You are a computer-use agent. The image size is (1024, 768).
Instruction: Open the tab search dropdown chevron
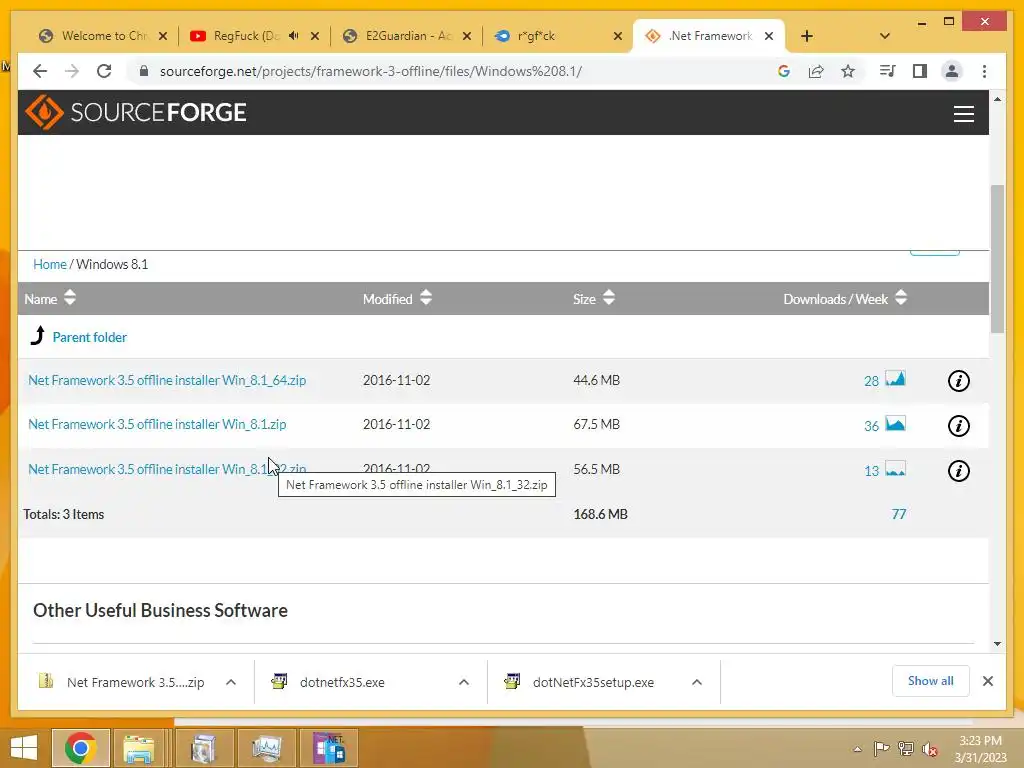[x=885, y=36]
